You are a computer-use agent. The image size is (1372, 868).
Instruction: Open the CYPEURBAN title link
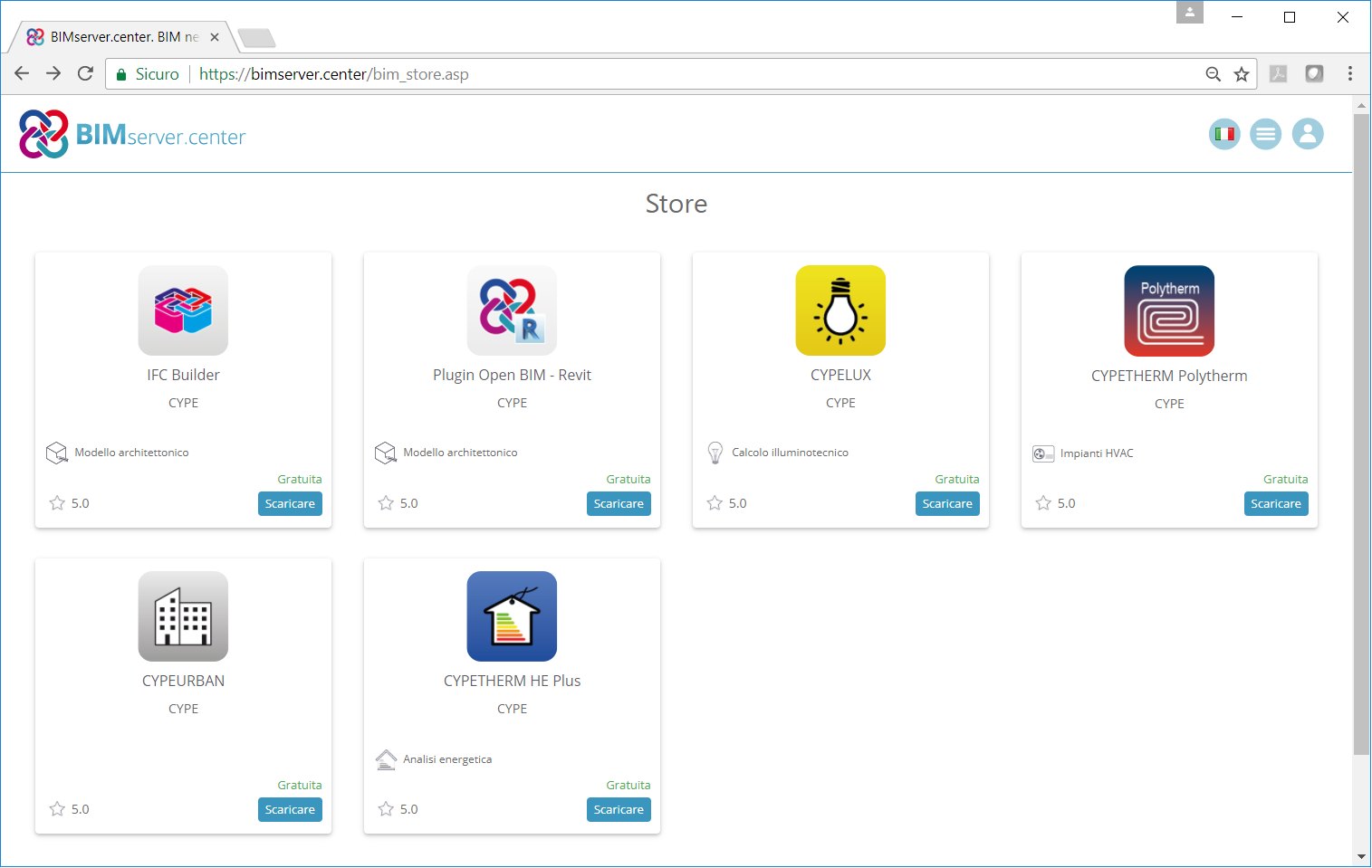point(183,681)
